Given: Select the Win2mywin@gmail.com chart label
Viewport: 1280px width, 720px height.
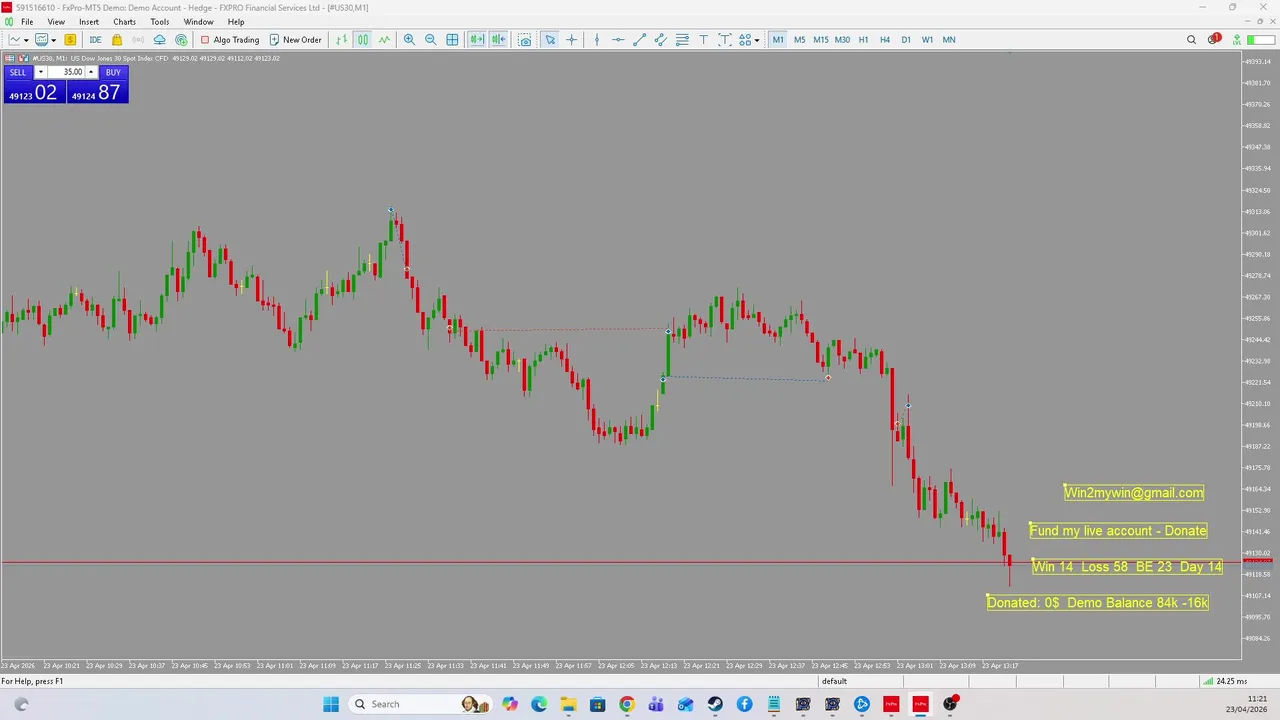Looking at the screenshot, I should 1134,492.
